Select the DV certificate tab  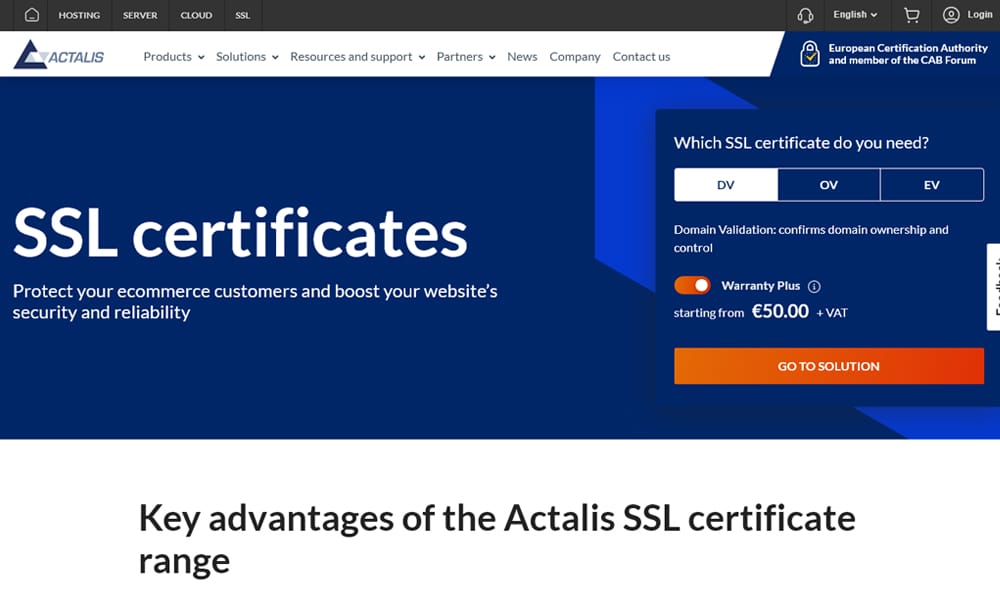click(725, 184)
